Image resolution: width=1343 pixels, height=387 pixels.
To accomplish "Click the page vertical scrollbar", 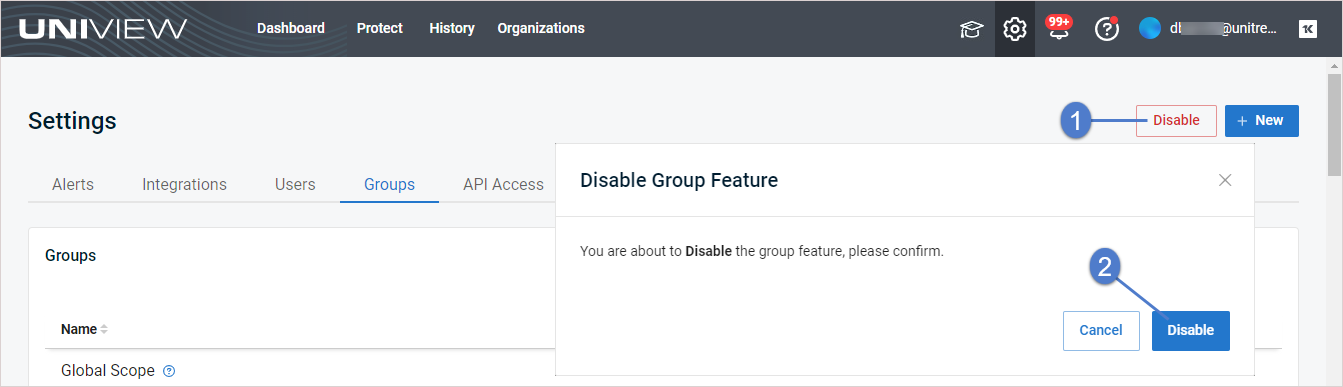I will click(1334, 125).
